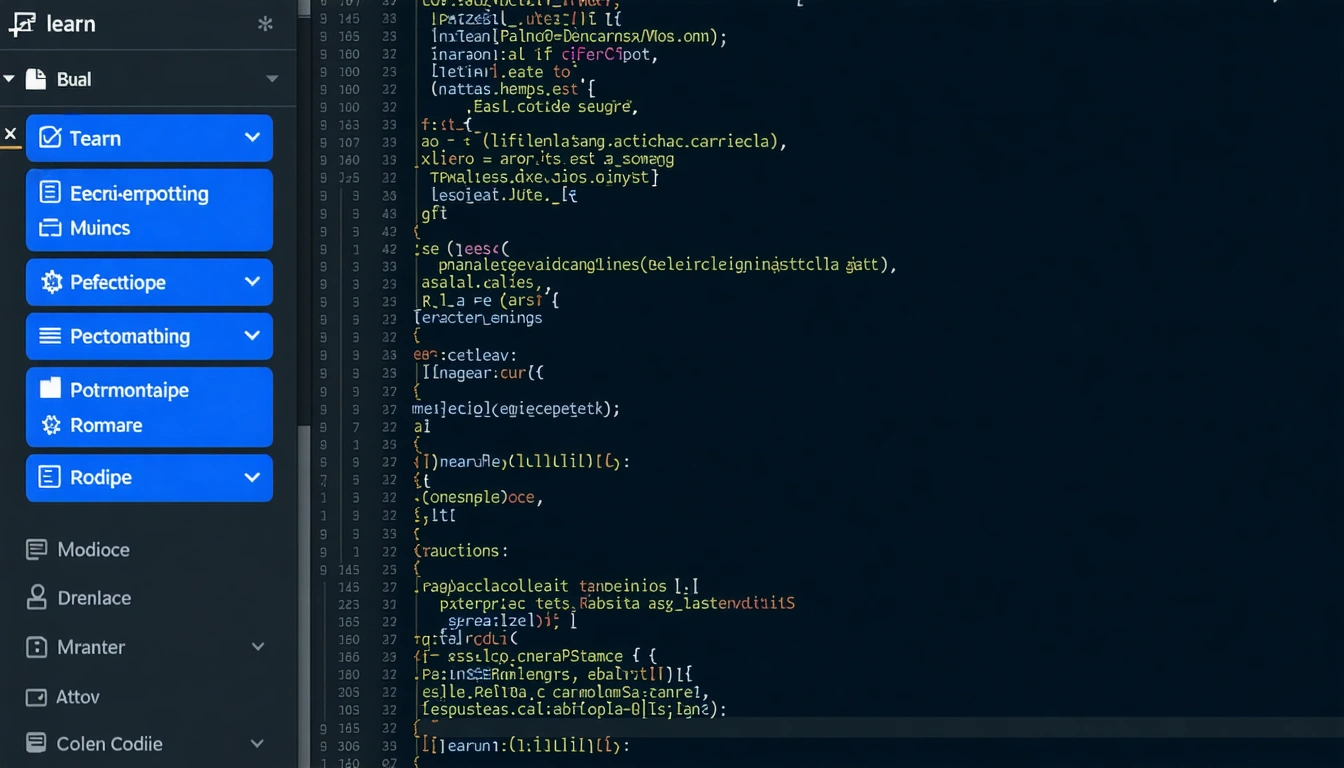Expand the Colen Codiie chevron
Screen dimensions: 1344x768
coord(257,743)
